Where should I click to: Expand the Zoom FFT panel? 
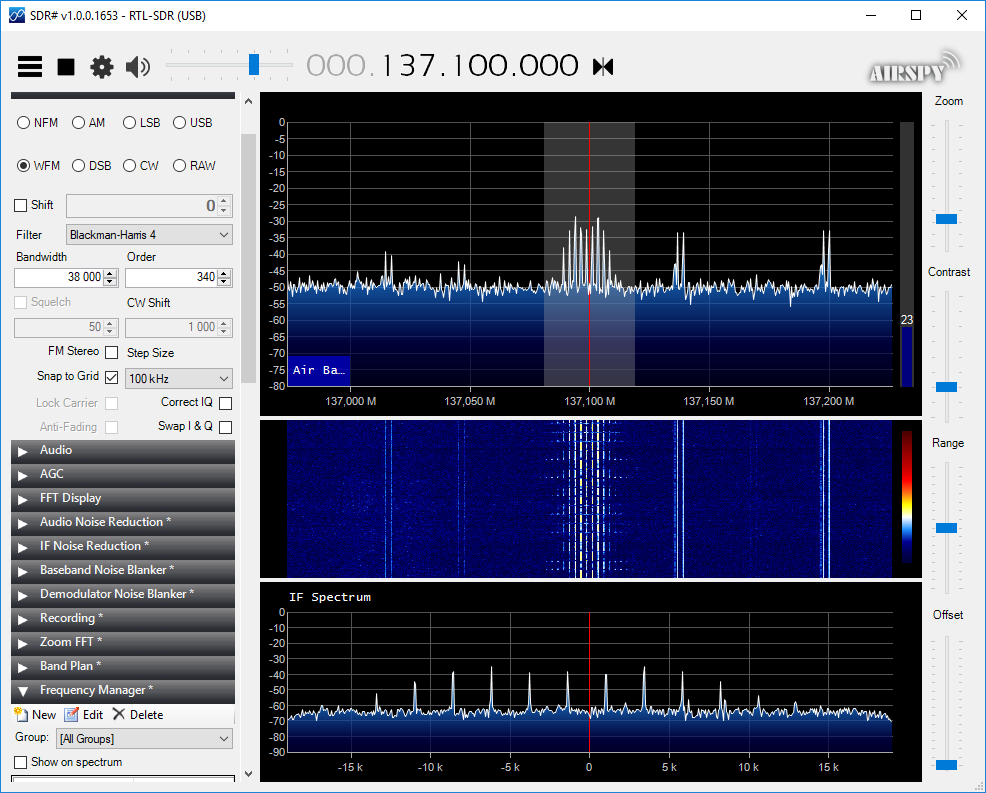[x=123, y=642]
